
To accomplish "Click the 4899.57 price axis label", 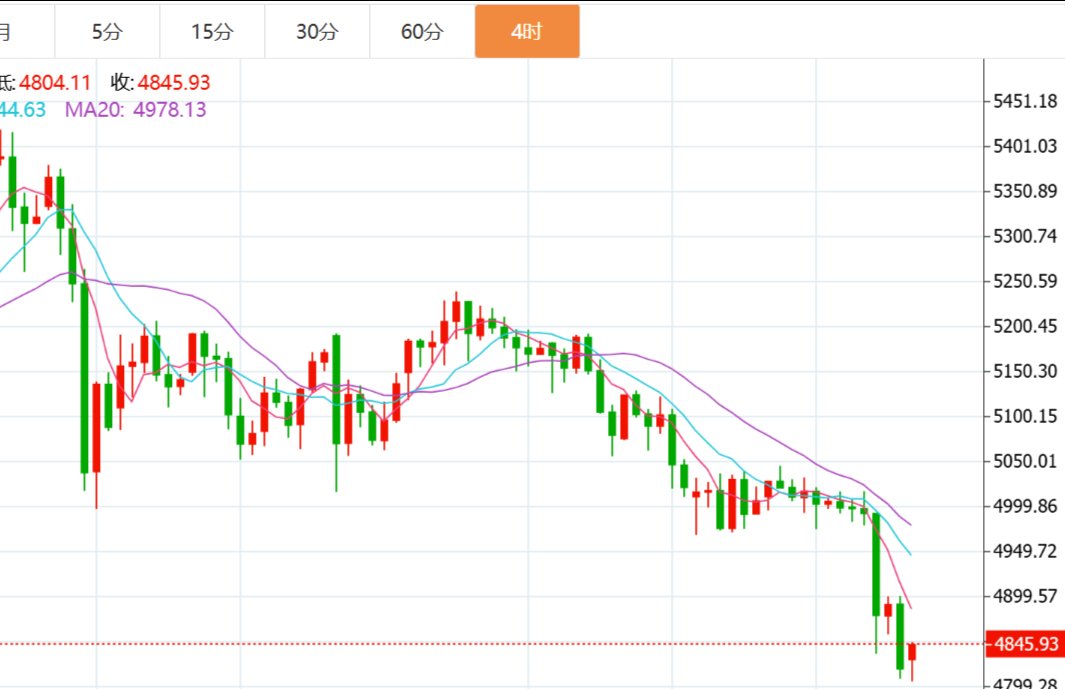I will click(1024, 596).
